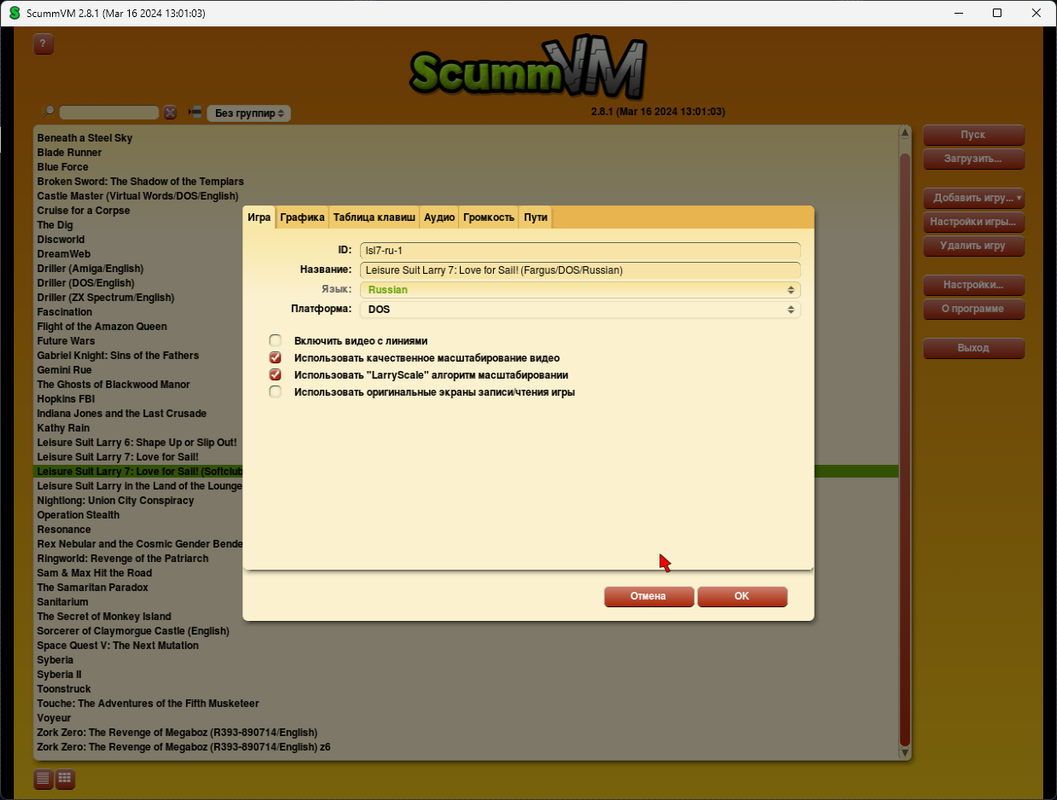Click the ScummVM title bar app icon

(14, 13)
